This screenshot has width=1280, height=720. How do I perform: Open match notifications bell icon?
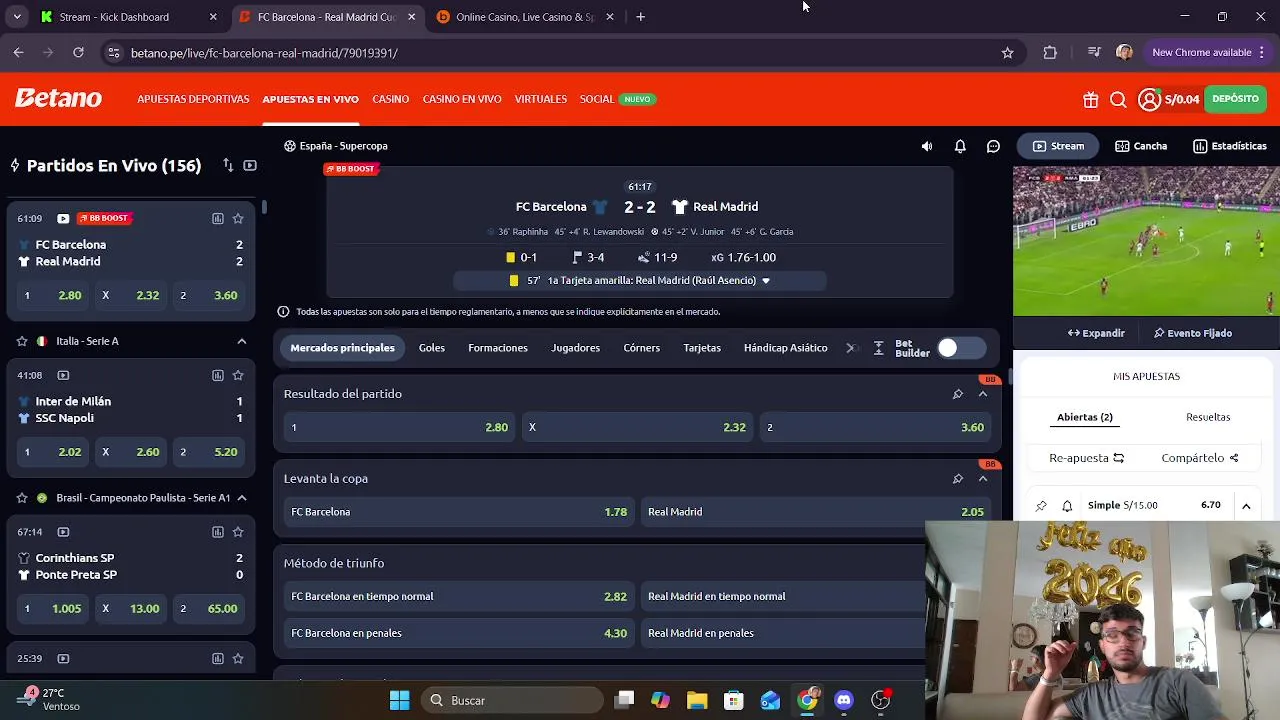click(x=960, y=146)
